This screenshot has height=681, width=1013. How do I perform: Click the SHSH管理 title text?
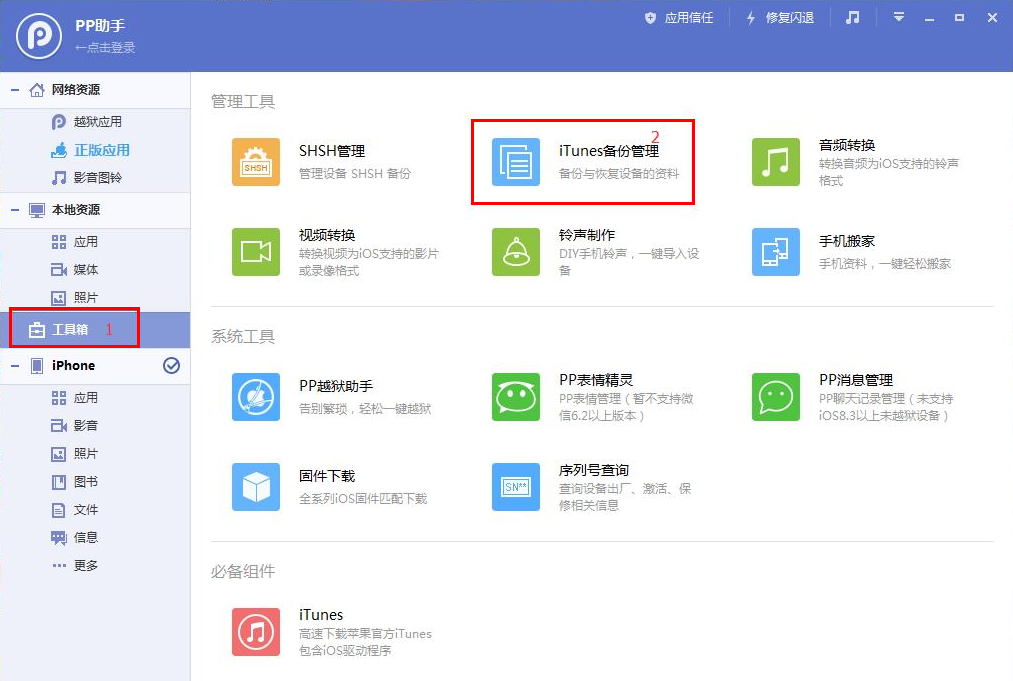(x=332, y=151)
